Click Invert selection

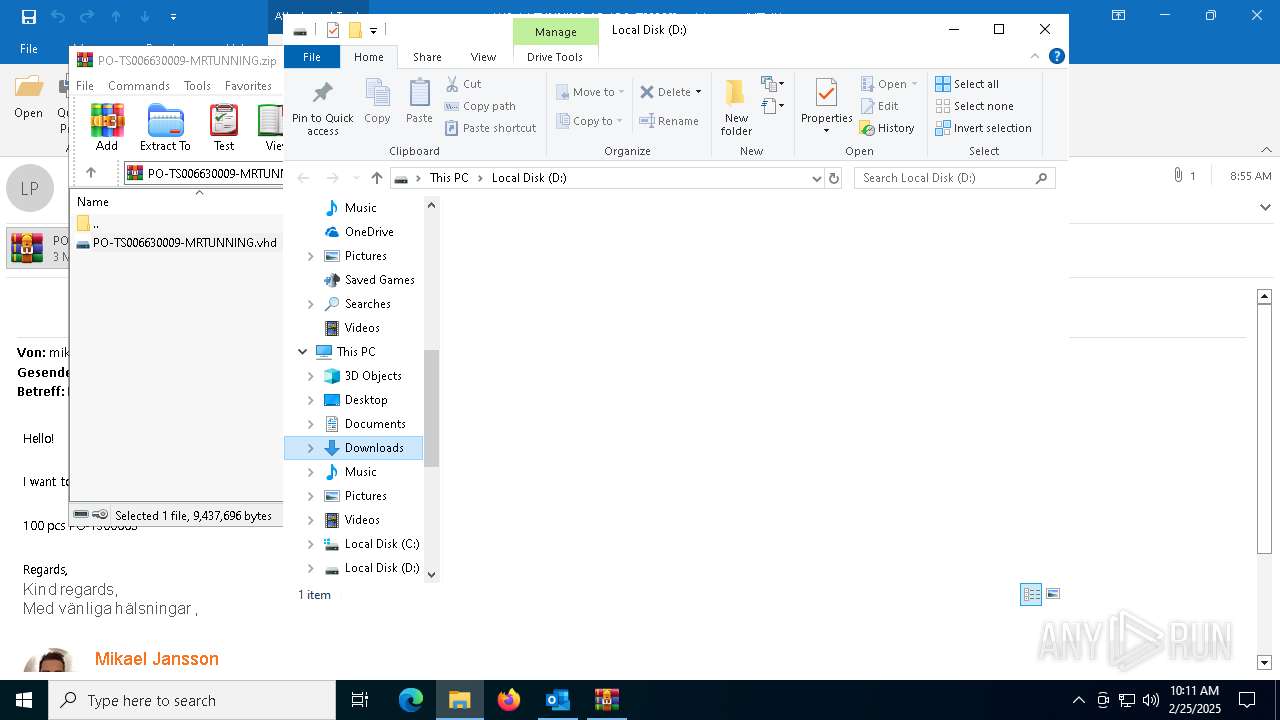[983, 128]
